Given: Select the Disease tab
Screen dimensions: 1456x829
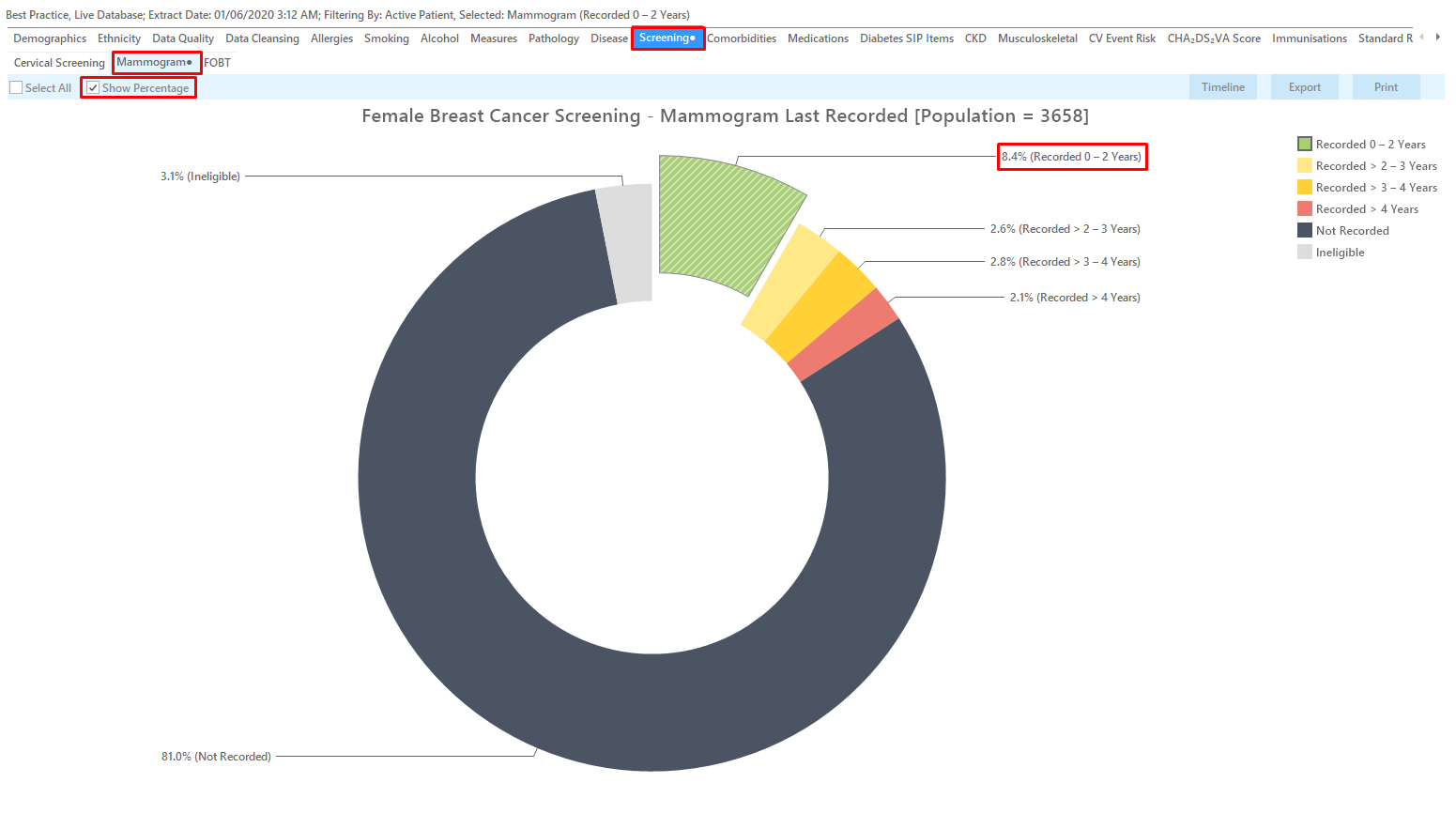Looking at the screenshot, I should click(x=609, y=38).
